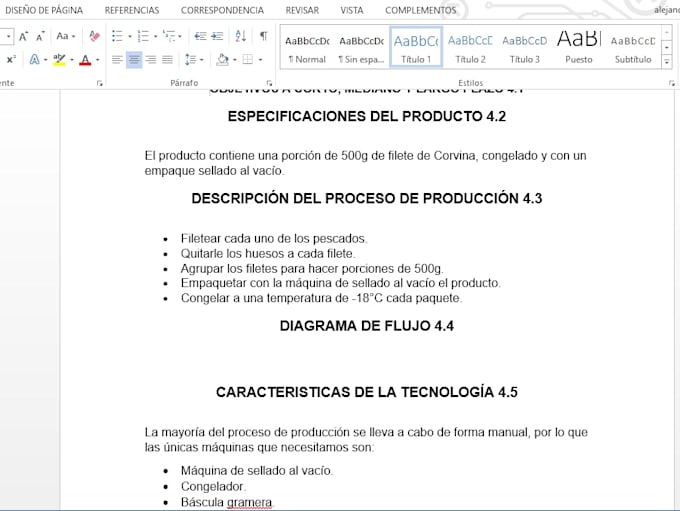Apply the Normal style

(x=307, y=48)
